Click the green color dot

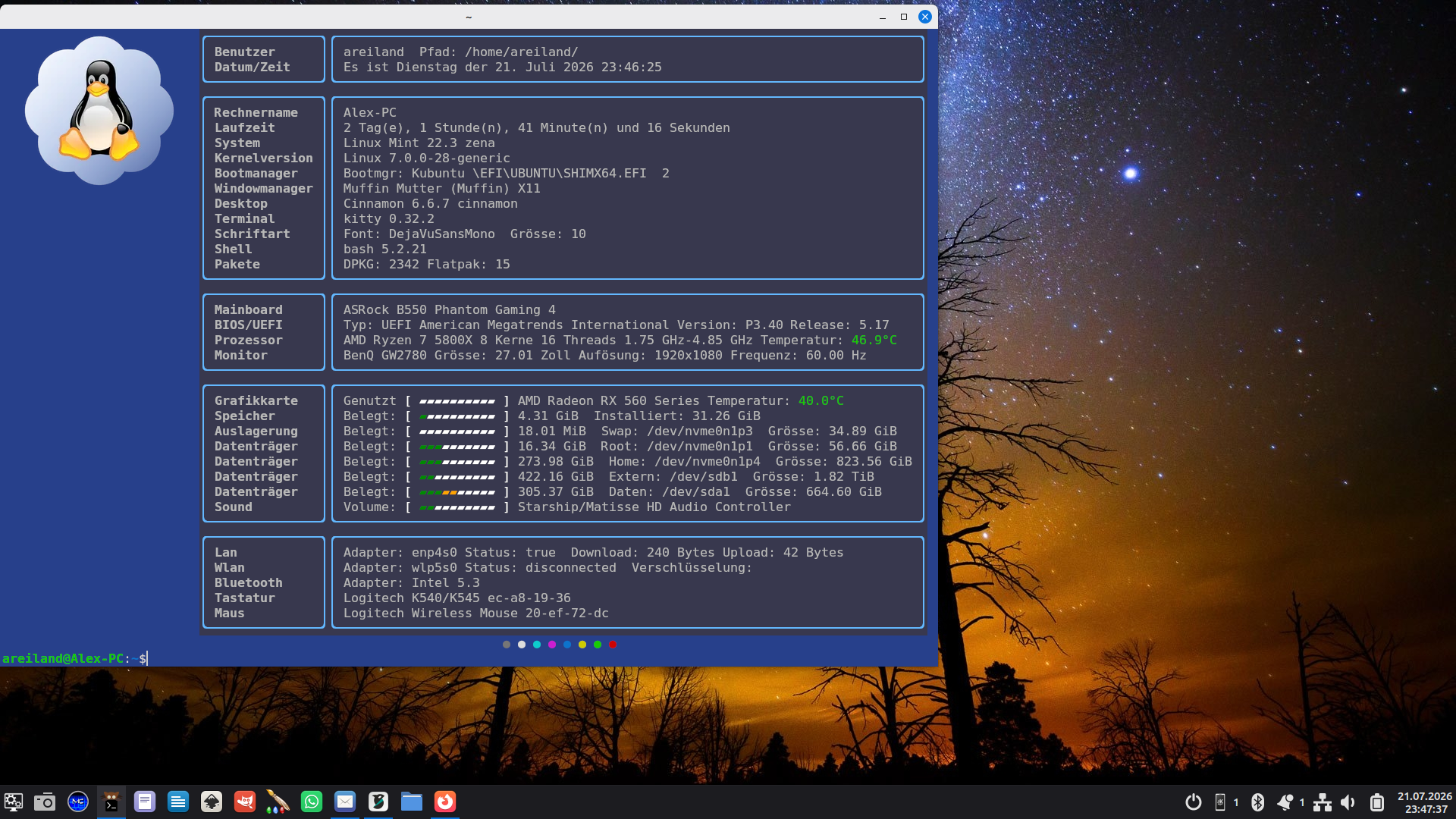(598, 645)
